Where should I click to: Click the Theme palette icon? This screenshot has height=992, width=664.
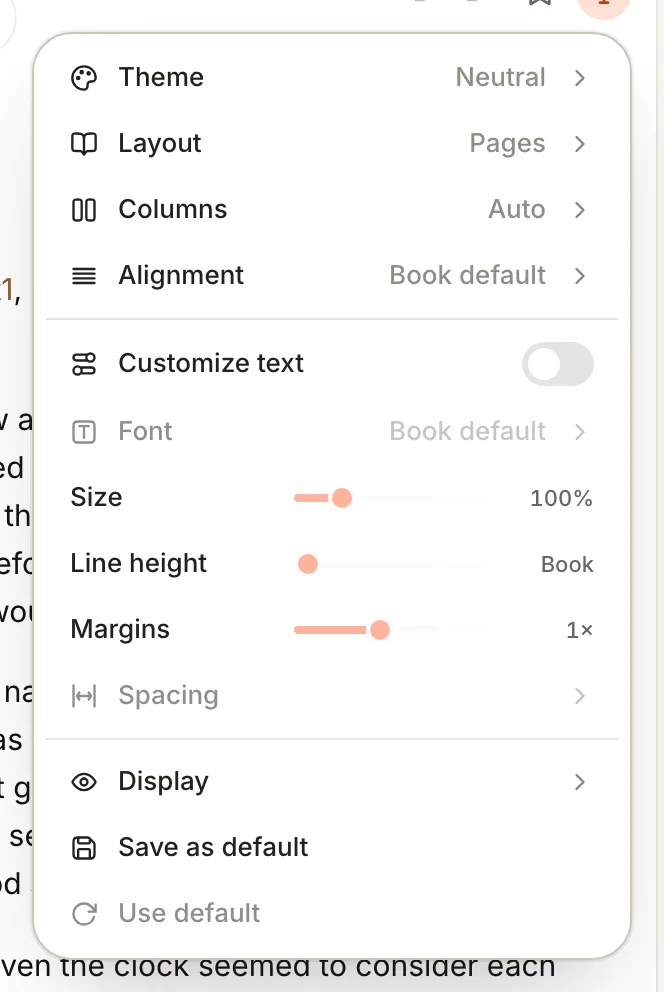click(84, 78)
